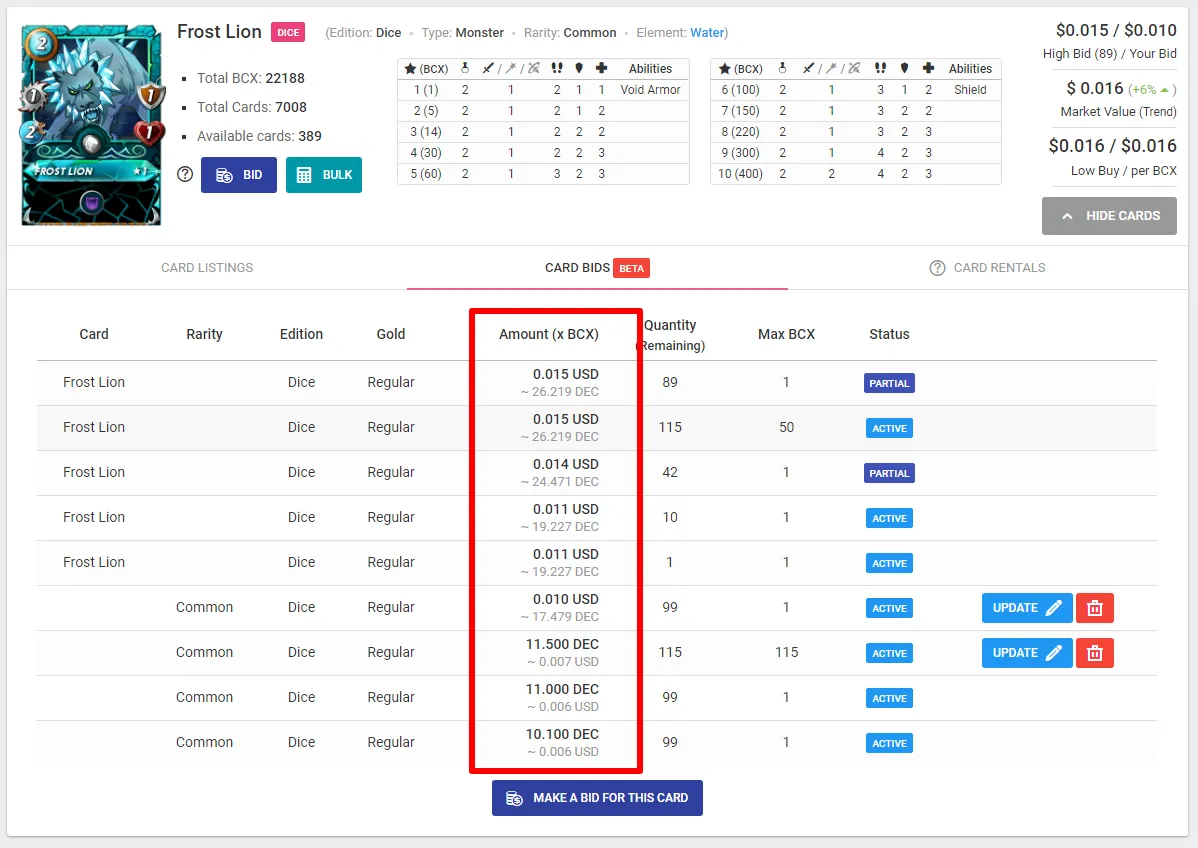Click the star BCX header in the level 6-10 table
This screenshot has width=1198, height=848.
[x=741, y=69]
